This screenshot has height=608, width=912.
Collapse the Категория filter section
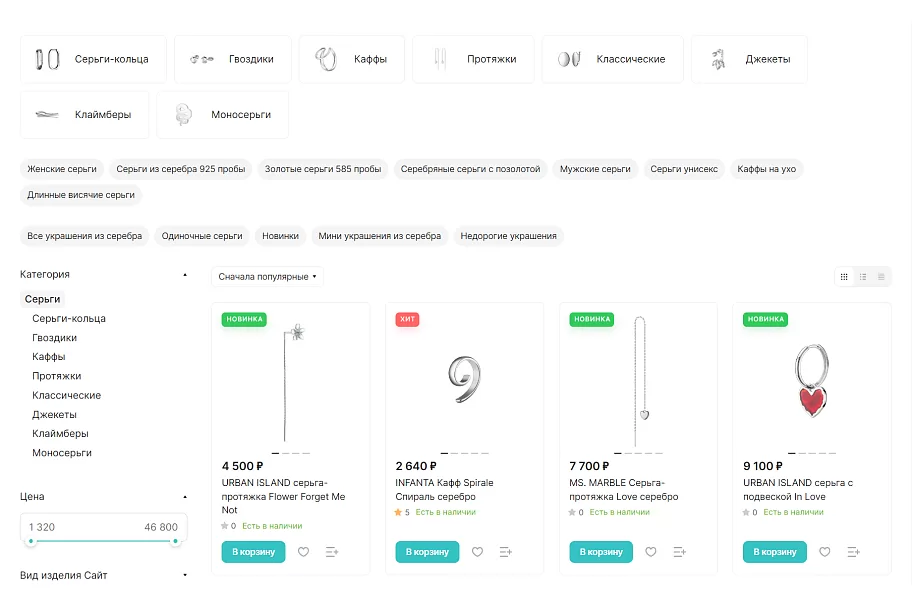coord(185,275)
